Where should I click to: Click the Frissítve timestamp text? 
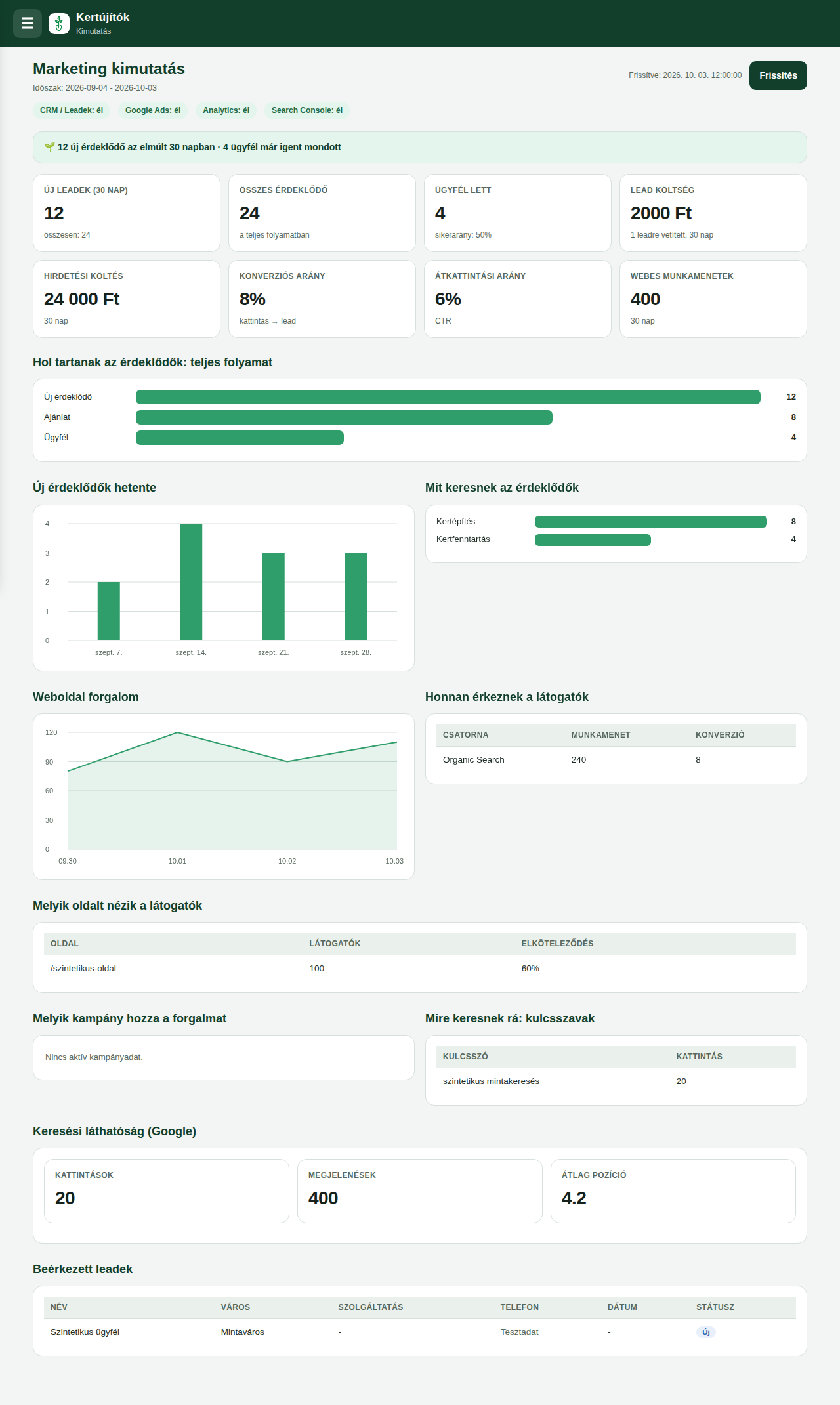tap(685, 75)
